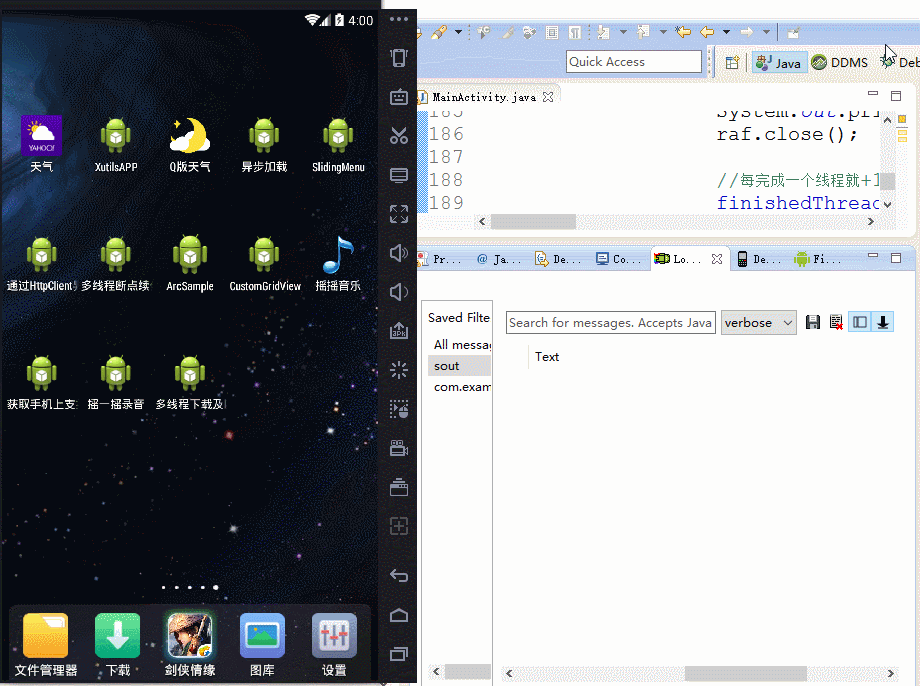Screen dimensions: 920x686
Task: Open the CustomGridView app
Action: coord(265,263)
